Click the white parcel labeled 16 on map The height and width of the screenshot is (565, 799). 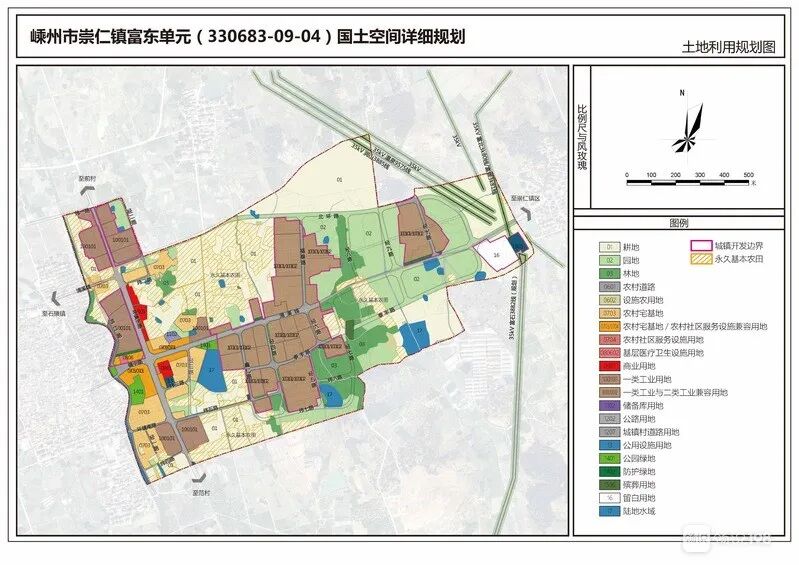tap(497, 254)
